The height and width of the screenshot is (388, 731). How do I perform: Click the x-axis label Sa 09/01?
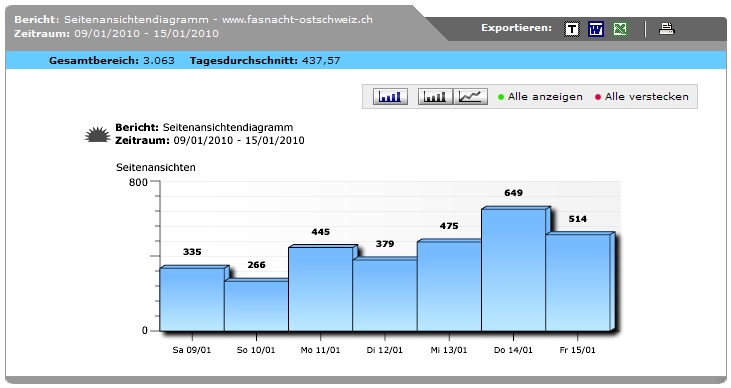(192, 350)
